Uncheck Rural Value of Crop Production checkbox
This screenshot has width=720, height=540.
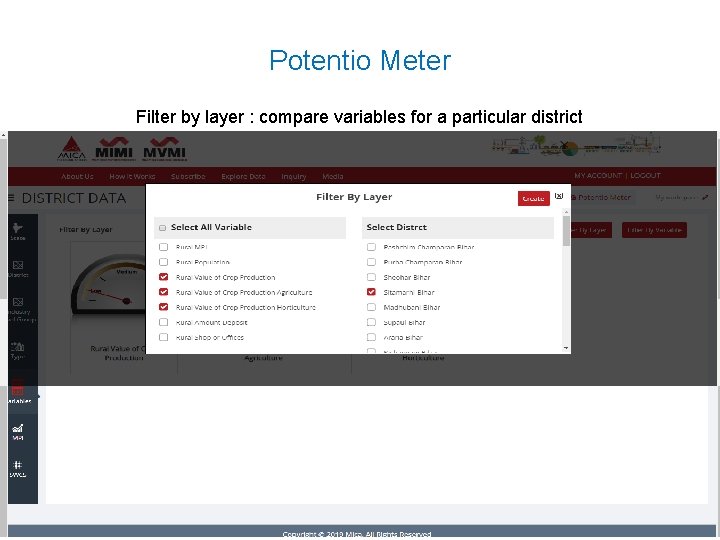click(163, 277)
